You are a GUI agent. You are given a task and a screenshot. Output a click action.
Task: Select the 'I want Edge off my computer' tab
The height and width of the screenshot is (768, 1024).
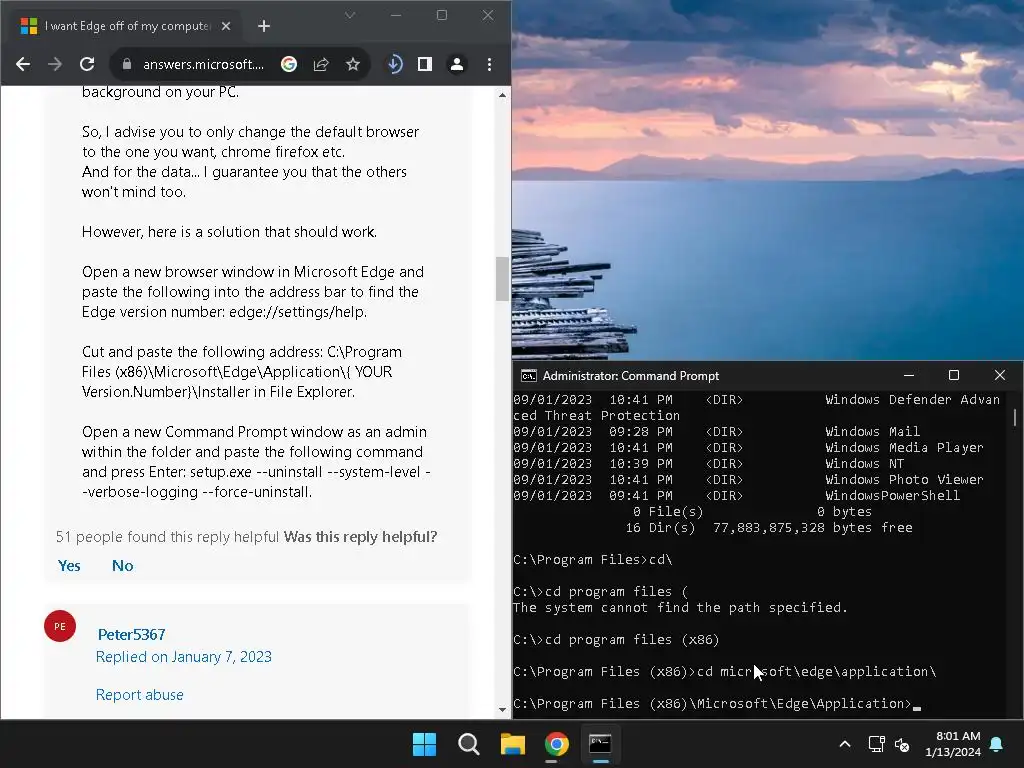tap(125, 26)
